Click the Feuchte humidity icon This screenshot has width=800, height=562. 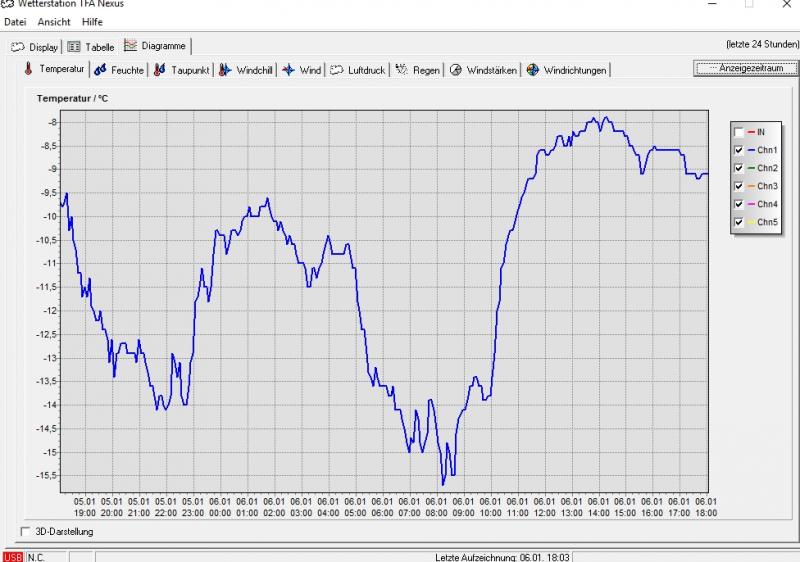99,70
